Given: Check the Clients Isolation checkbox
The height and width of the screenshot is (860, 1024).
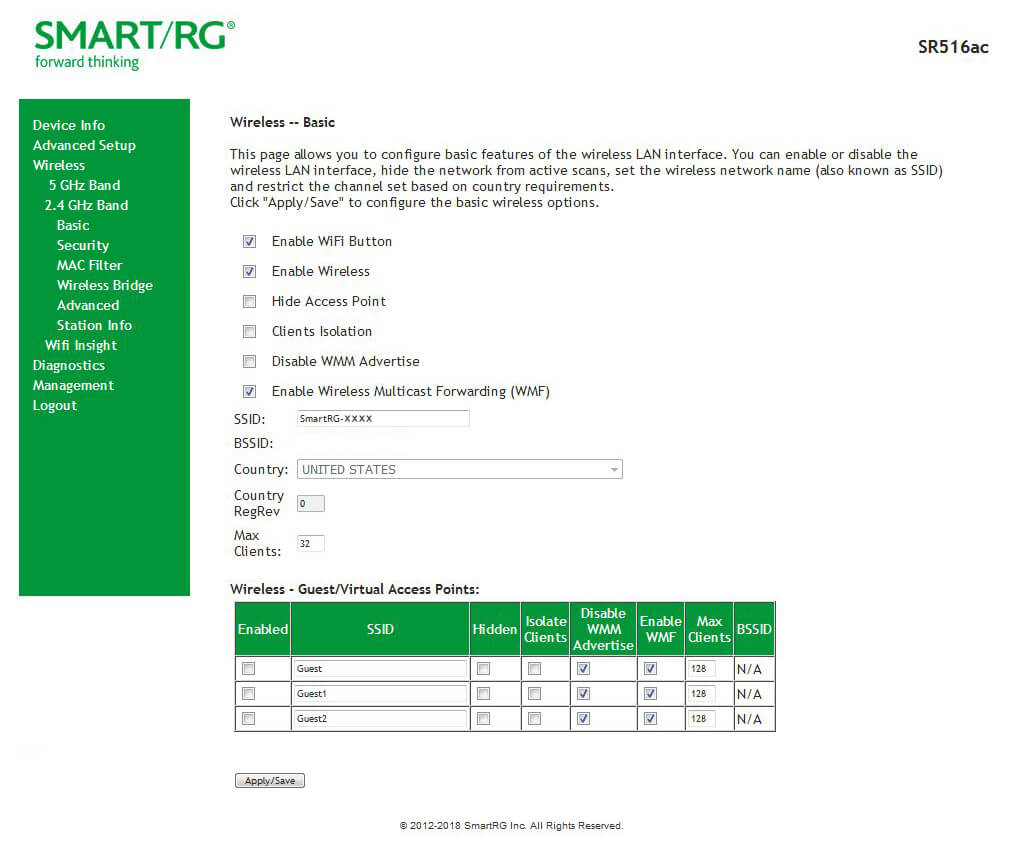Looking at the screenshot, I should pyautogui.click(x=249, y=332).
